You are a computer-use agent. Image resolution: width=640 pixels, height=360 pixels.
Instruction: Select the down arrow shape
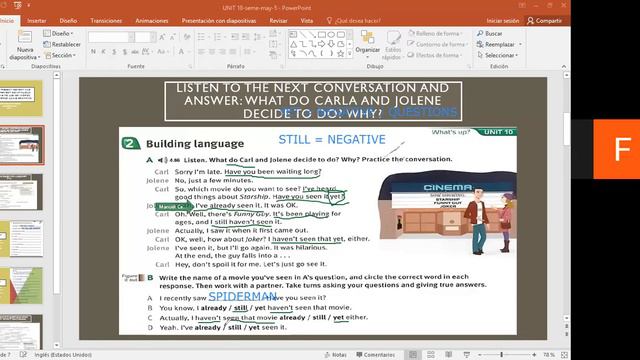point(331,44)
